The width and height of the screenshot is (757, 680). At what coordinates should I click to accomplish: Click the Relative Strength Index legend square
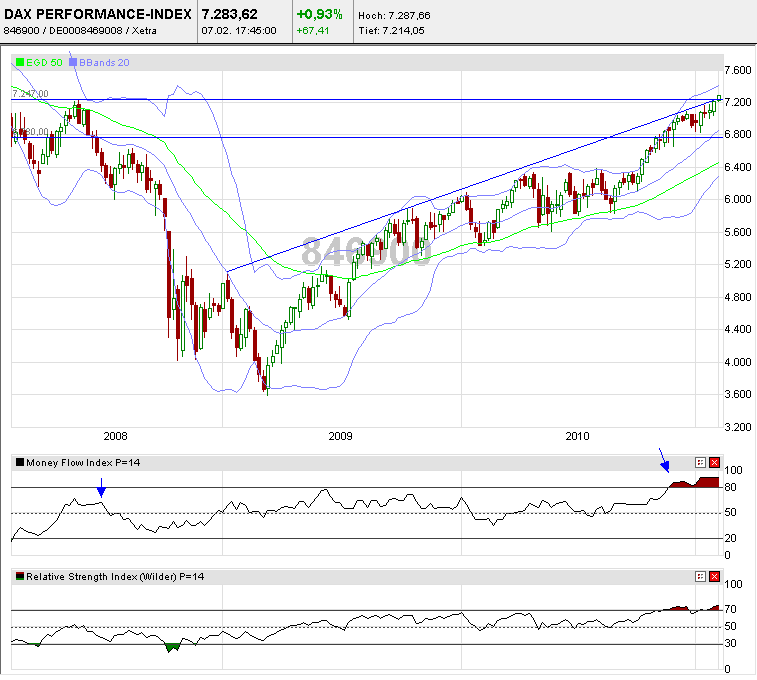click(x=20, y=576)
